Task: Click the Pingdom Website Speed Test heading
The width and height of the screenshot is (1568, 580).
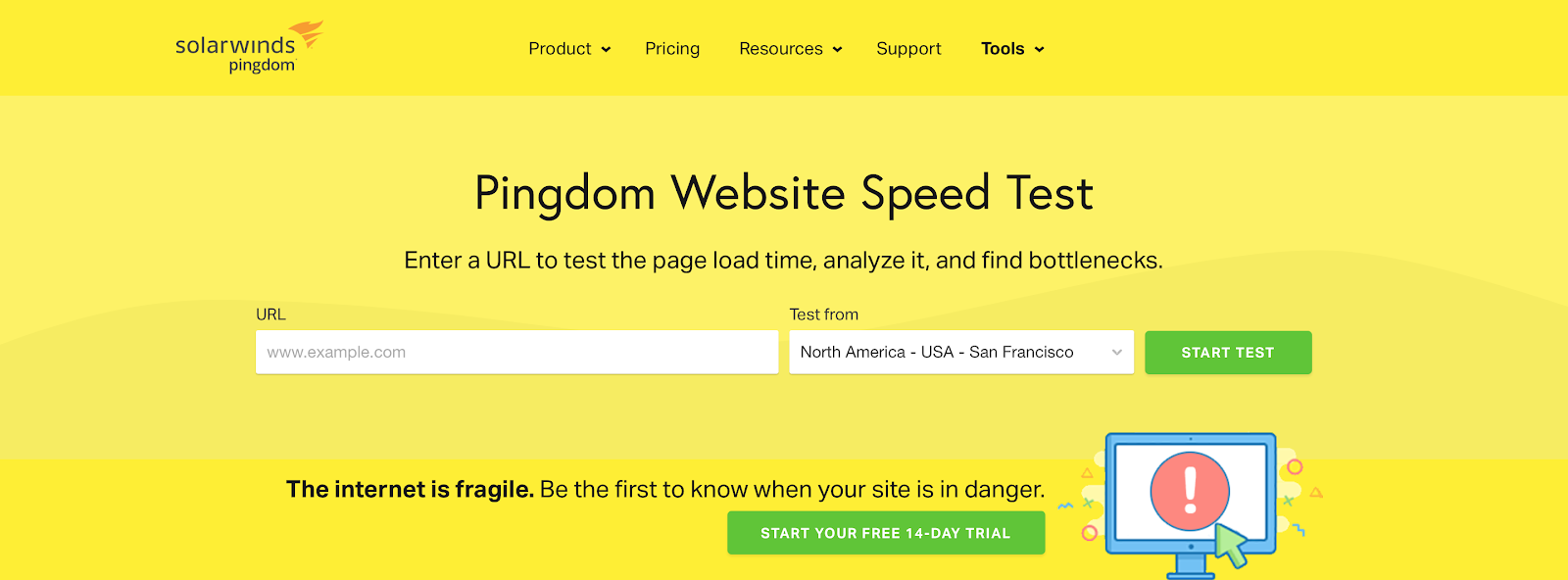Action: (x=783, y=194)
